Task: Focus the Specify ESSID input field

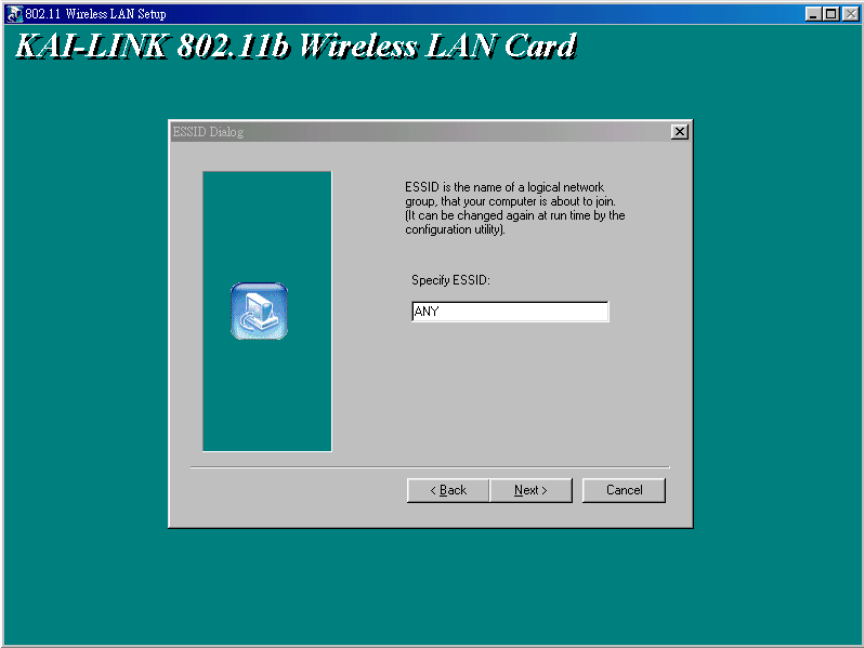Action: click(x=510, y=311)
